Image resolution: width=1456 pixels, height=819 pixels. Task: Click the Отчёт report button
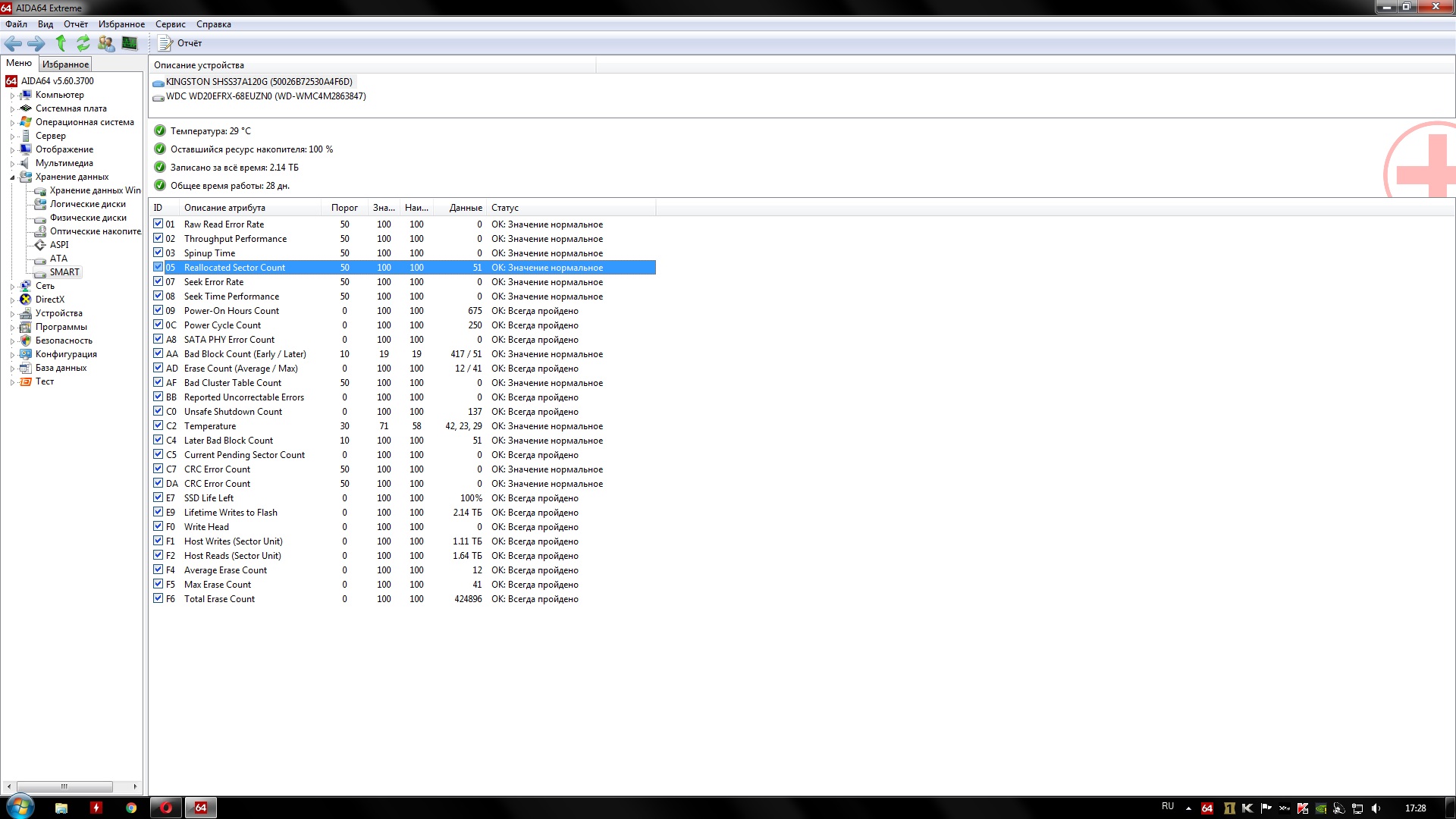coord(180,43)
